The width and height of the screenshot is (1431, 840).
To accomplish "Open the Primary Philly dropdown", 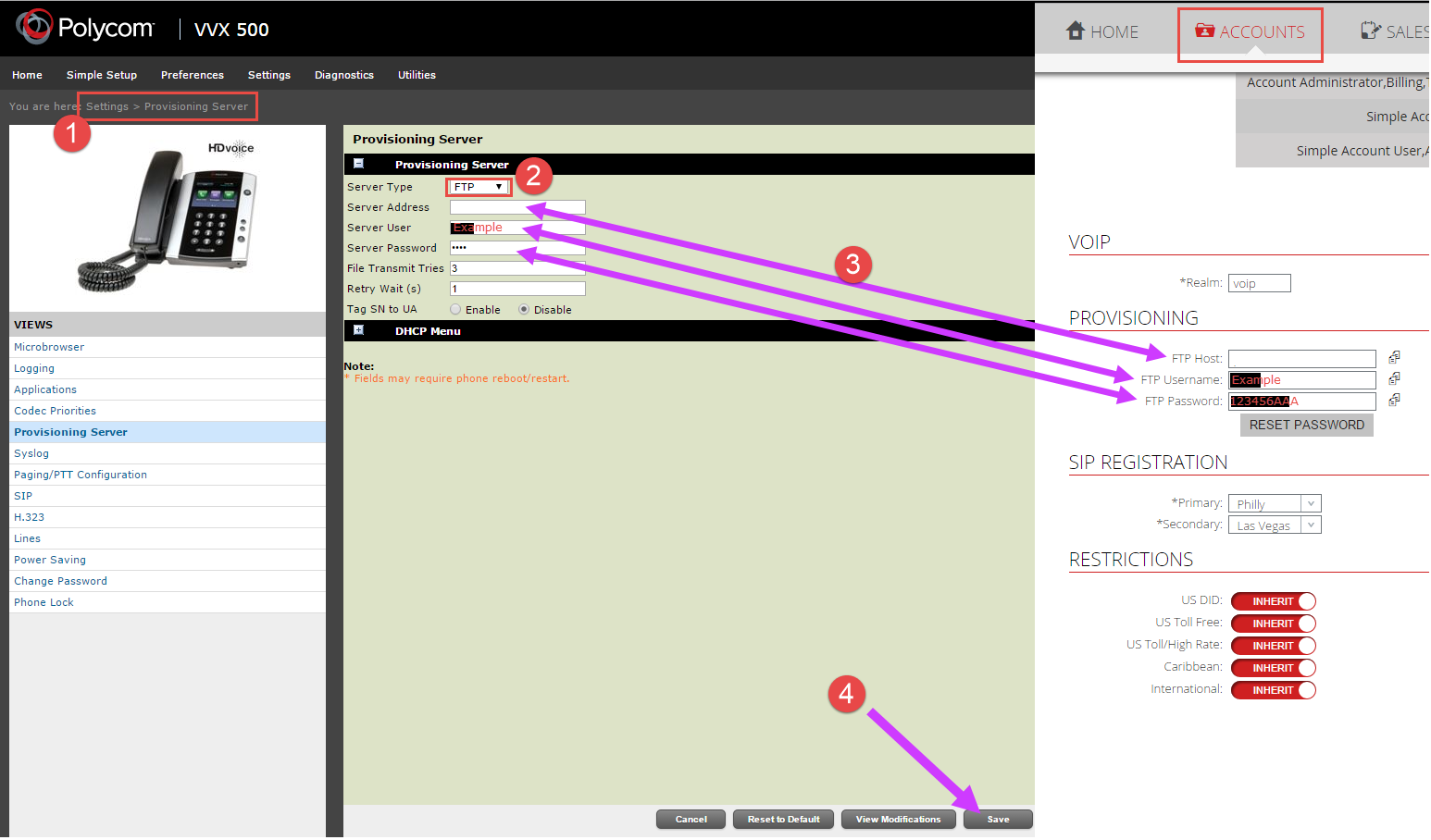I will pyautogui.click(x=1275, y=503).
